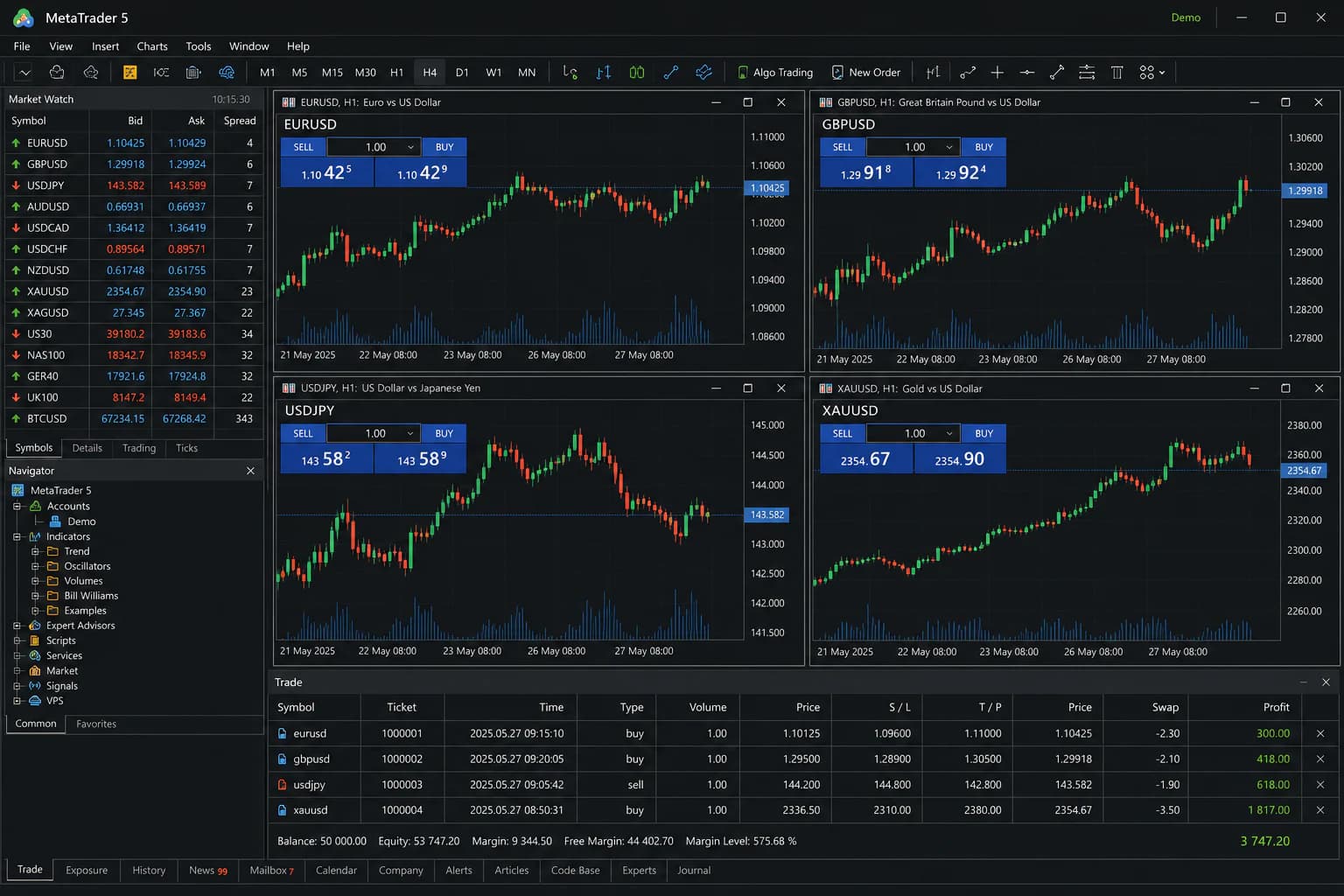Switch timeframe to M1
This screenshot has height=896, width=1344.
pyautogui.click(x=268, y=73)
